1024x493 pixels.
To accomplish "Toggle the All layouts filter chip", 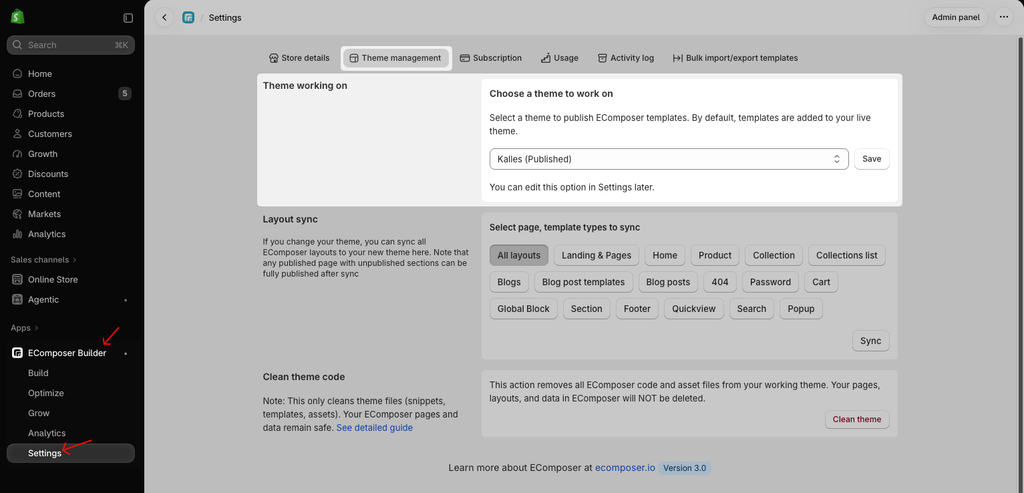I will coord(519,255).
